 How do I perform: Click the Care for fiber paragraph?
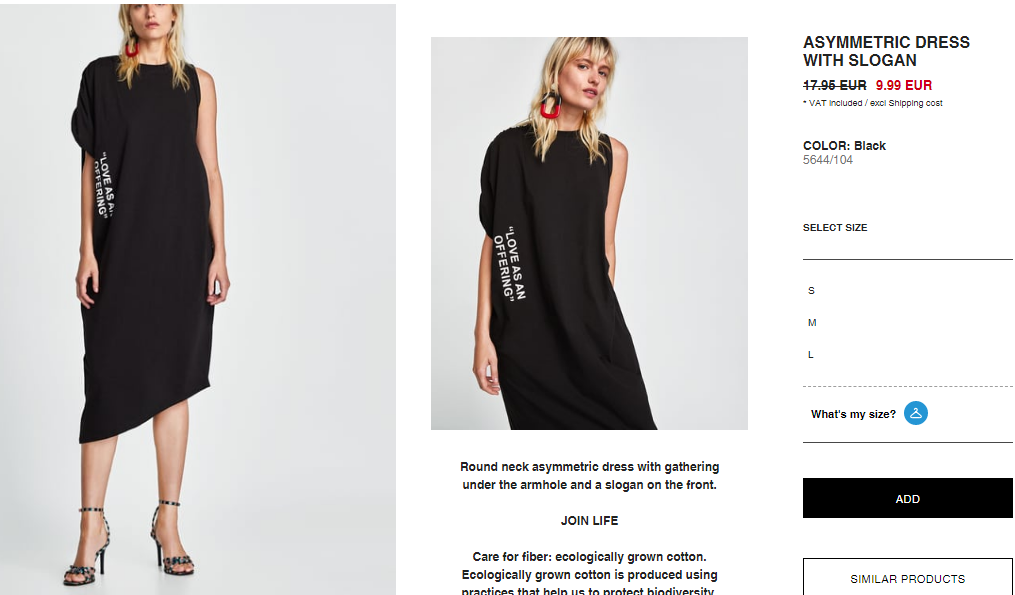589,574
